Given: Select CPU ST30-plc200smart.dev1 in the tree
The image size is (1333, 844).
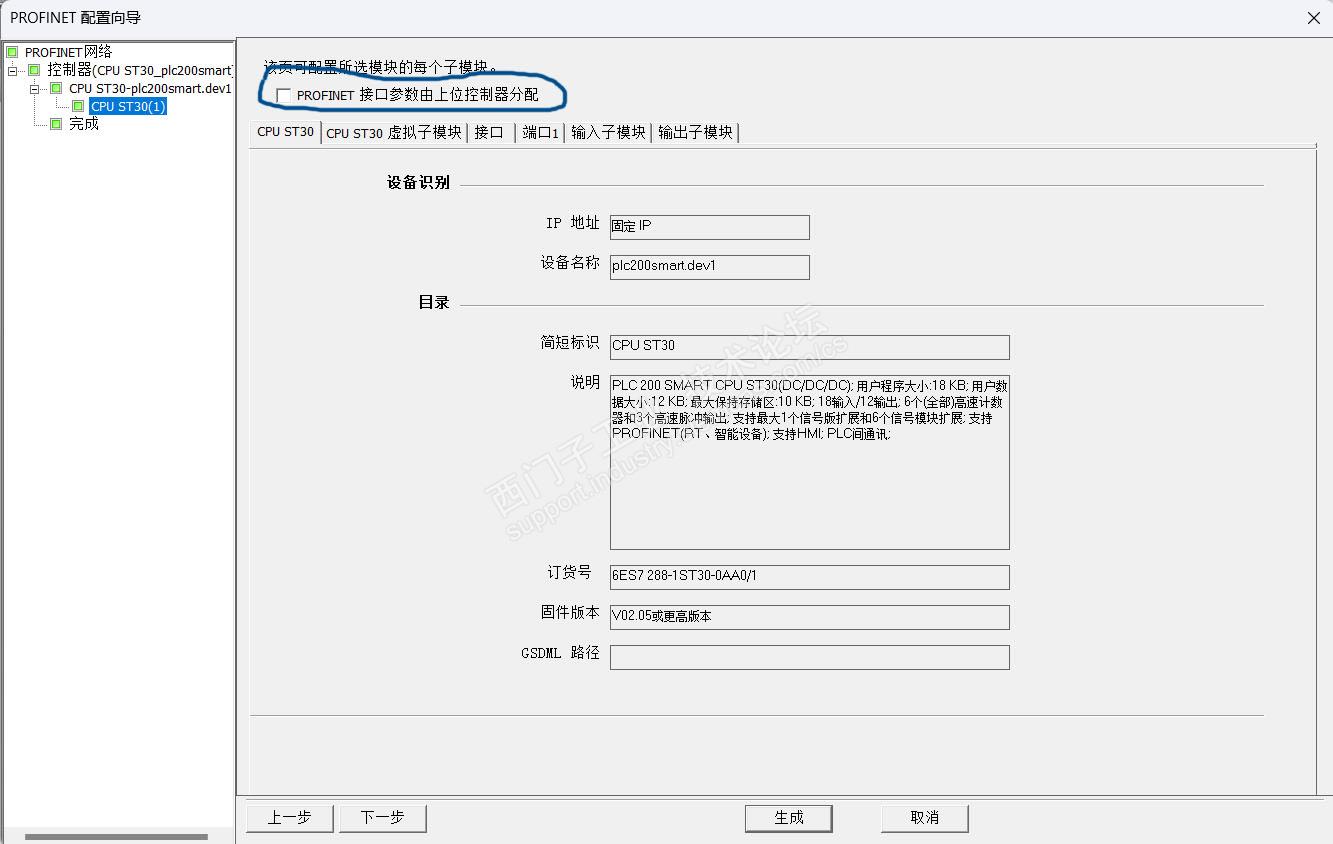Looking at the screenshot, I should click(x=150, y=88).
